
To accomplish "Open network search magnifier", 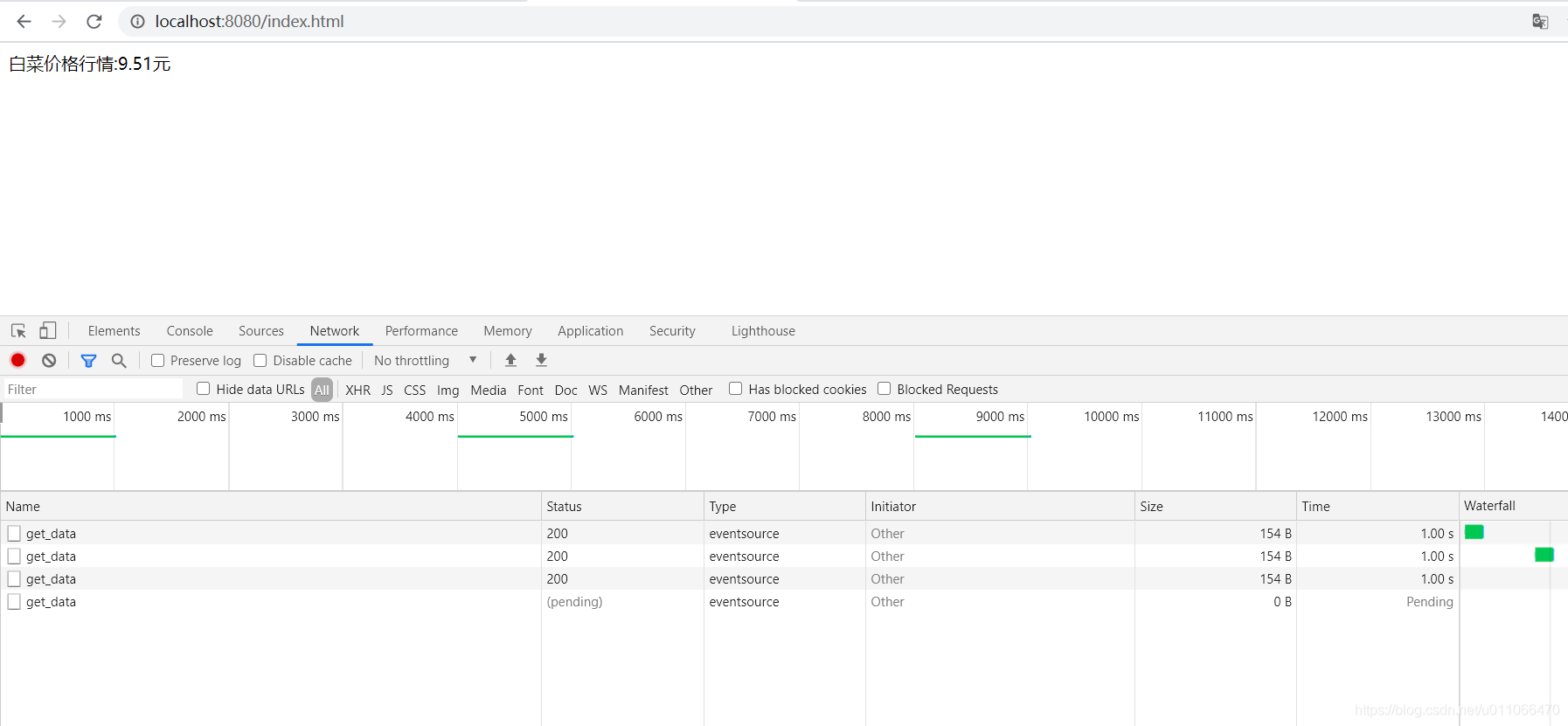I will (x=119, y=360).
